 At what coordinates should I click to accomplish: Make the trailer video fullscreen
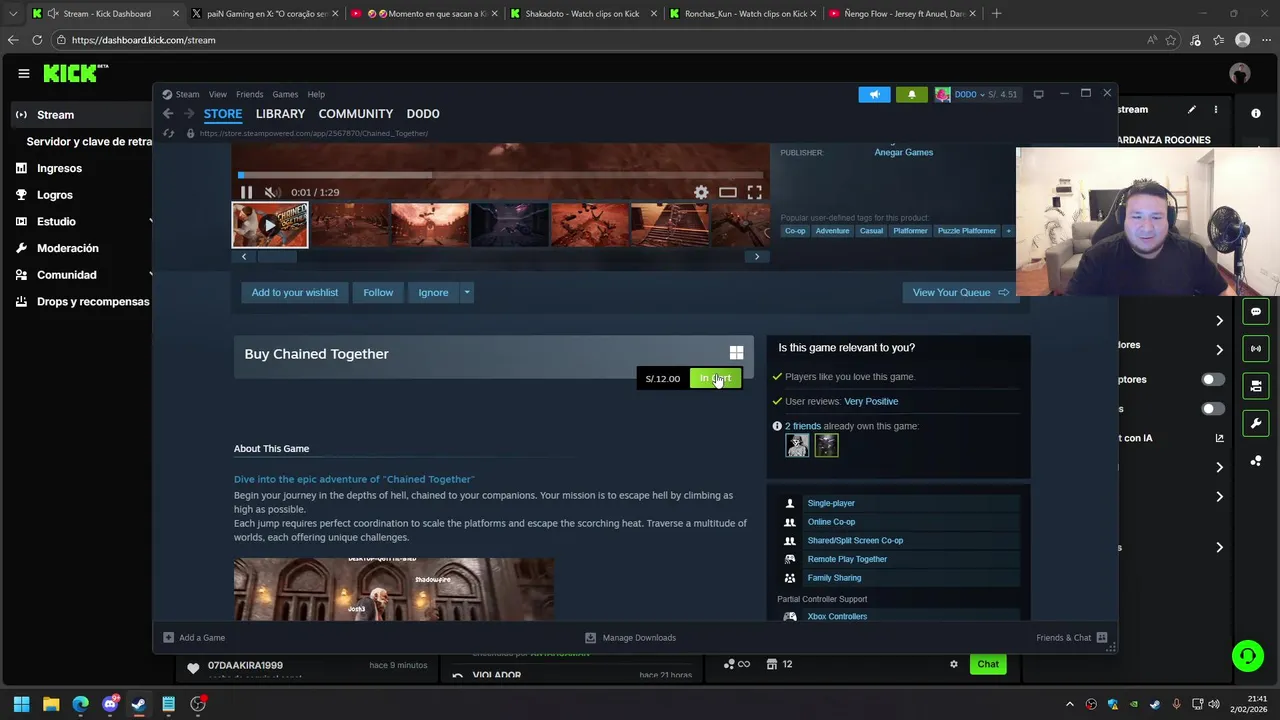pyautogui.click(x=754, y=192)
